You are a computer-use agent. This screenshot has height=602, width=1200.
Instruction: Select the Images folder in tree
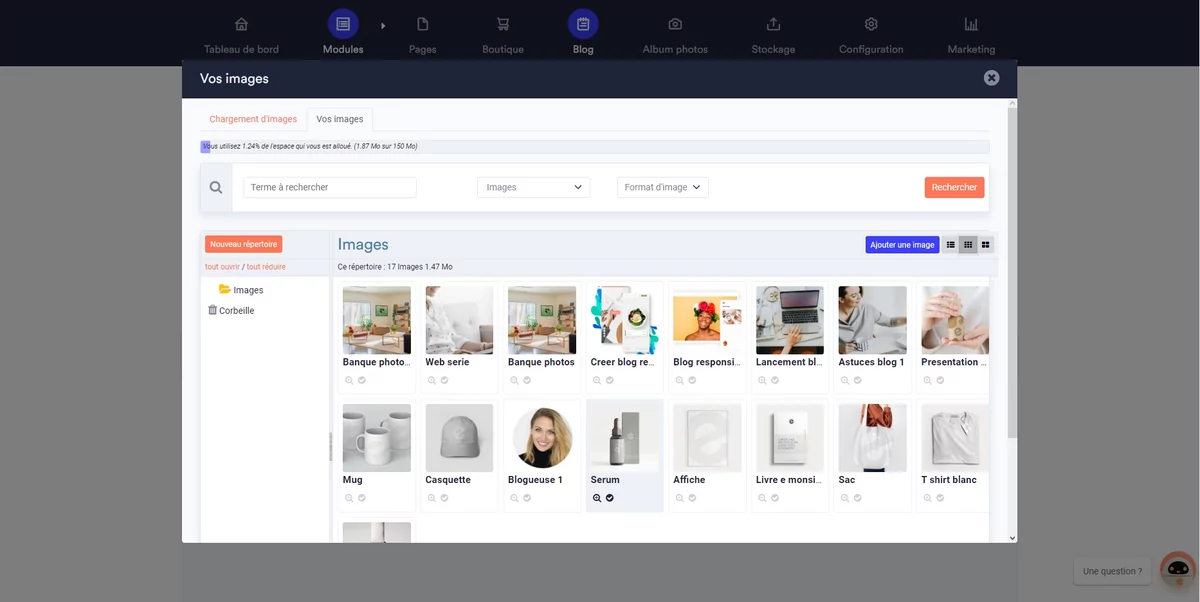(241, 290)
